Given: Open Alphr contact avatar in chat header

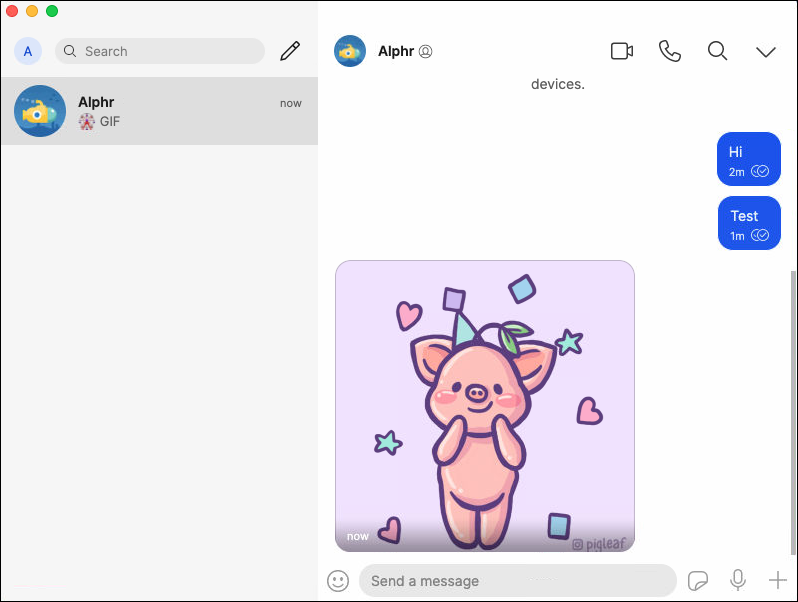Looking at the screenshot, I should [350, 51].
